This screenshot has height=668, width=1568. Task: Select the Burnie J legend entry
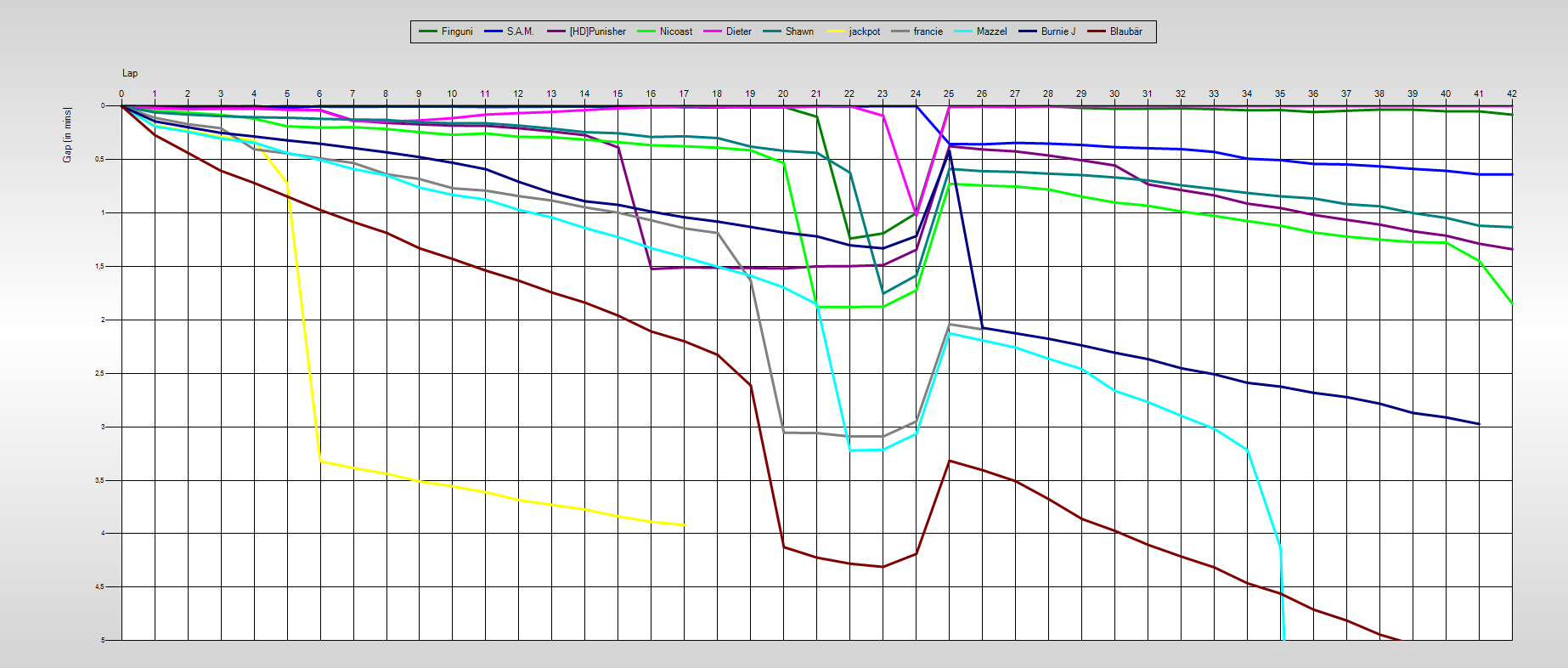[x=1058, y=31]
